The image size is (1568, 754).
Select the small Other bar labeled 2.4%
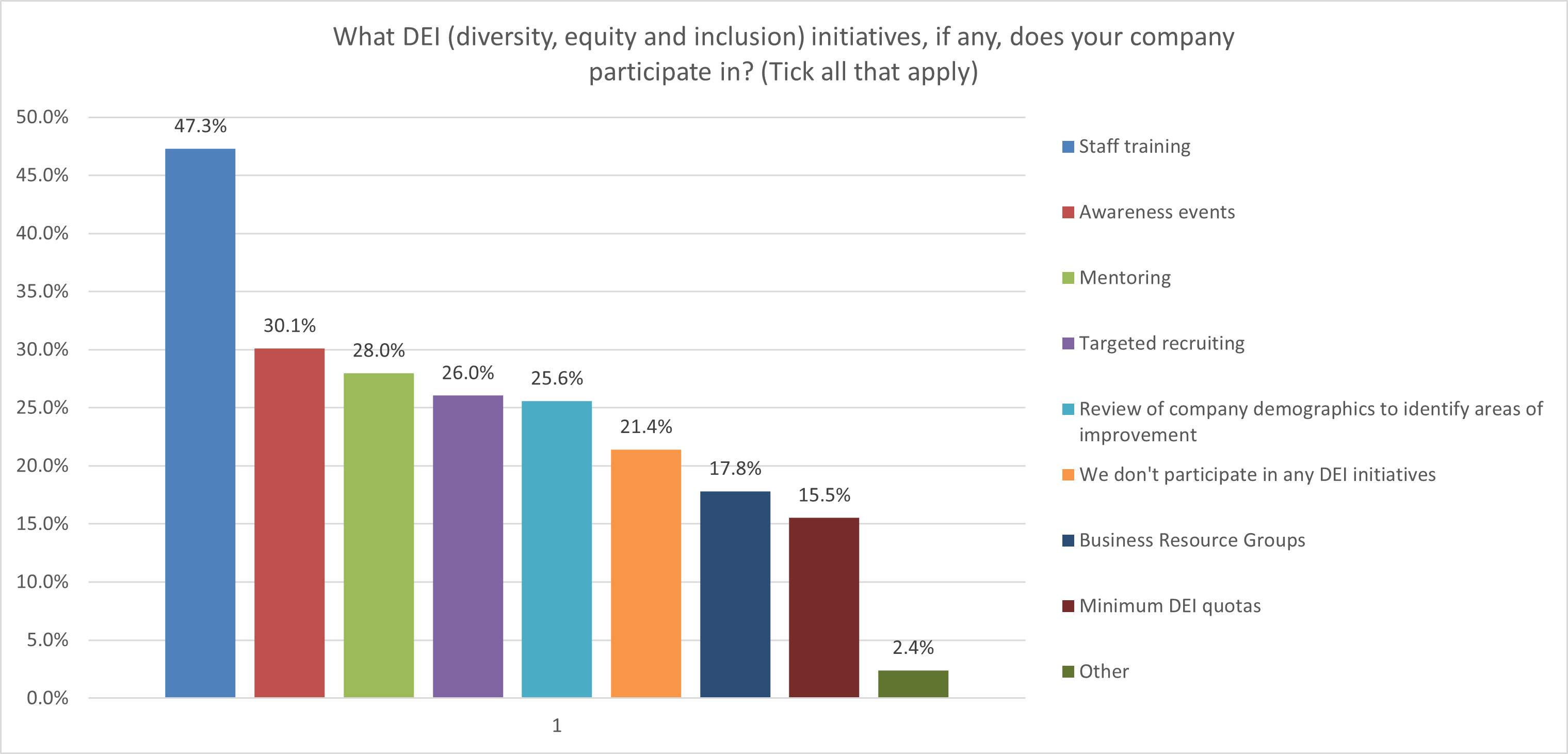913,684
